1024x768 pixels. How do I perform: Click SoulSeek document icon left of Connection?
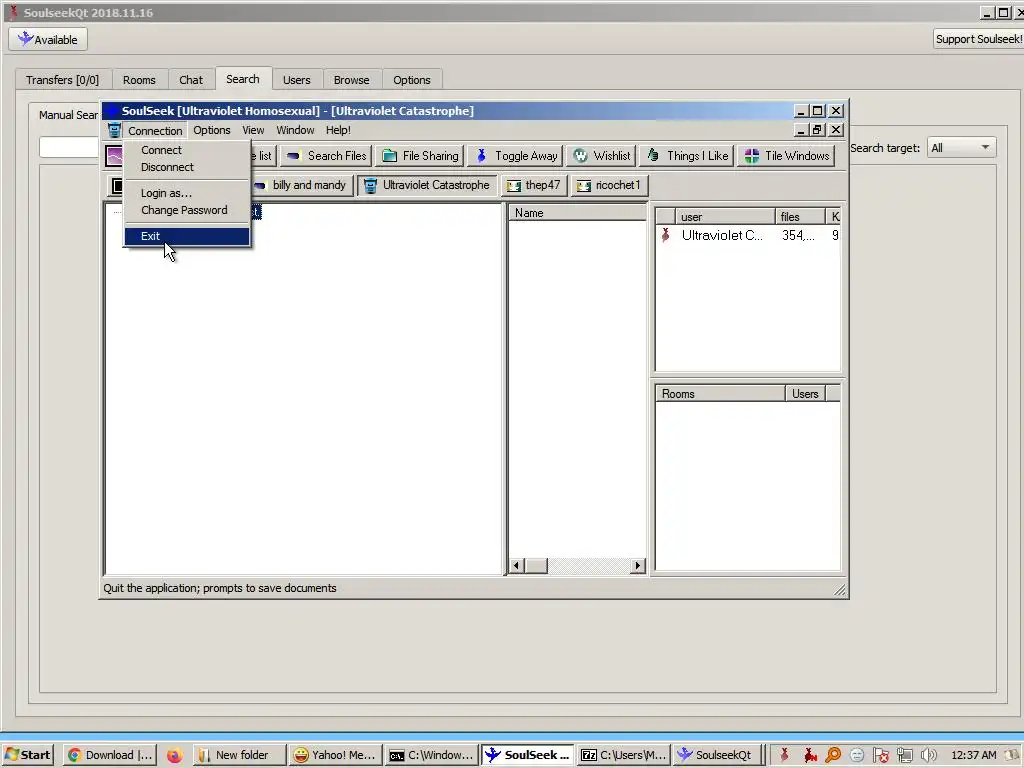coord(114,131)
